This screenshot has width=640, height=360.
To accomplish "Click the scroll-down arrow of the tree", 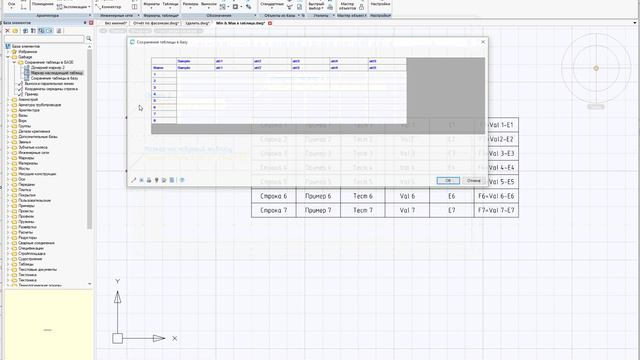I will (x=89, y=284).
